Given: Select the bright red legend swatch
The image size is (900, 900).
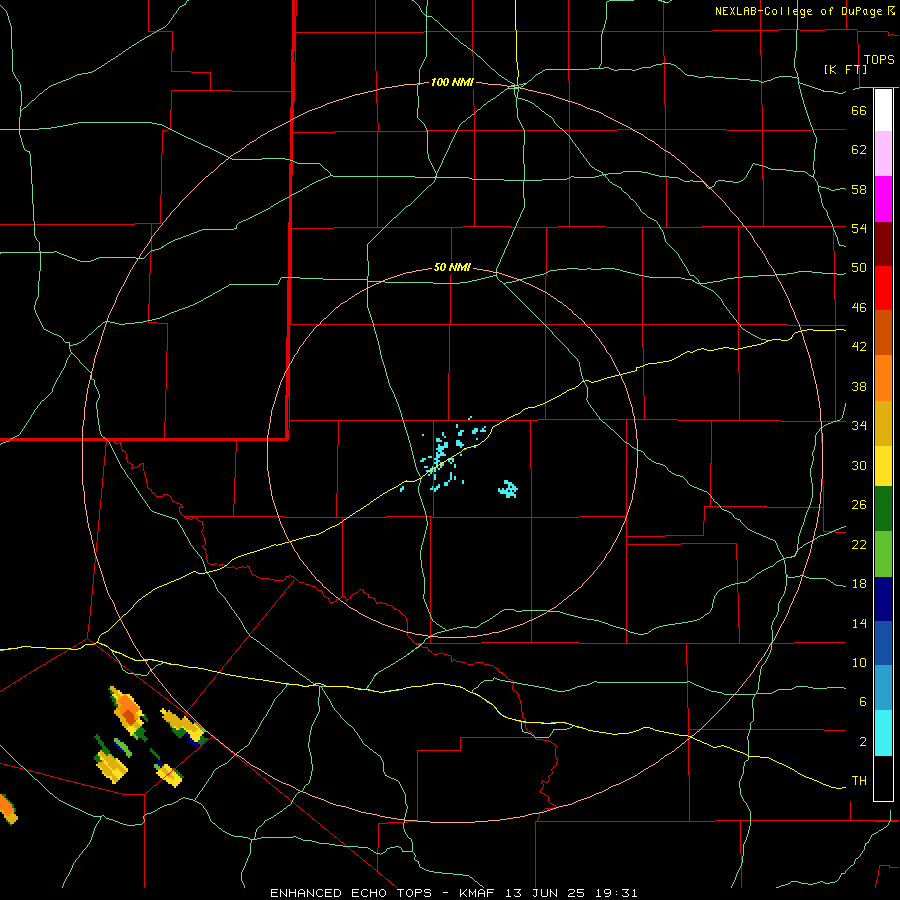Looking at the screenshot, I should (x=883, y=288).
